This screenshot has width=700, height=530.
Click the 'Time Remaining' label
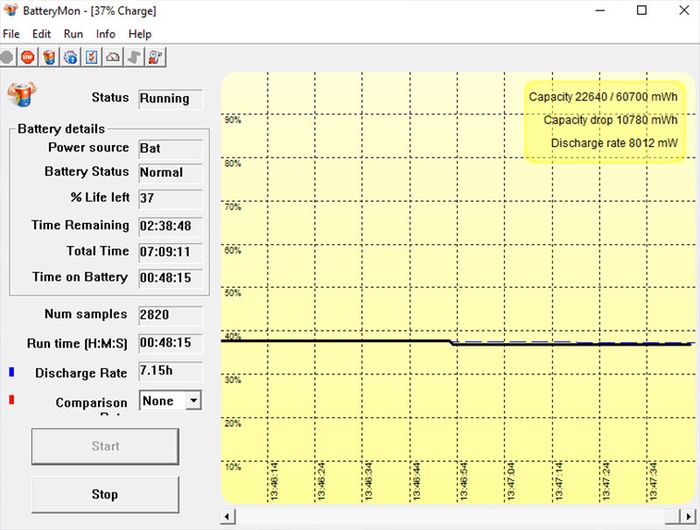(80, 225)
